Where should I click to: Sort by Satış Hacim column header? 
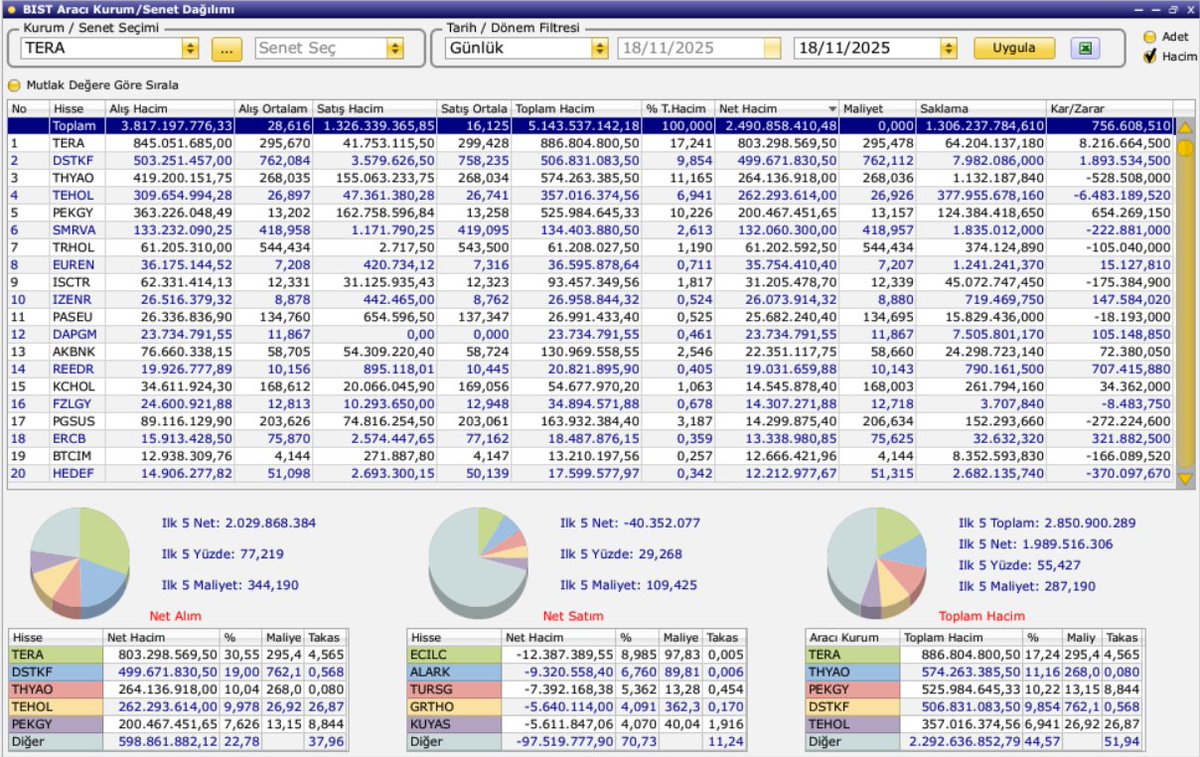tap(375, 108)
